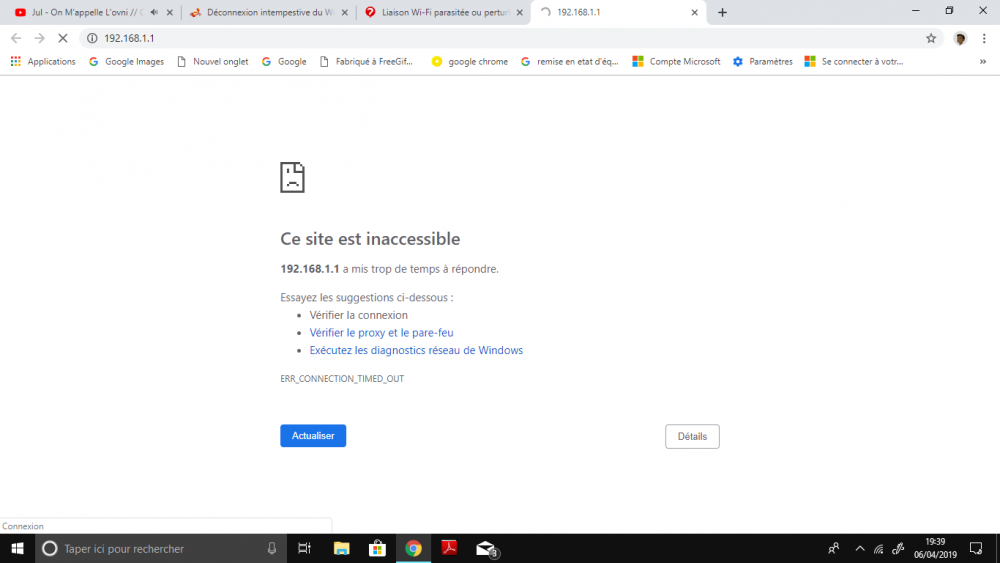Open Nouvel onglet bookmark
This screenshot has width=1000, height=563.
(212, 62)
